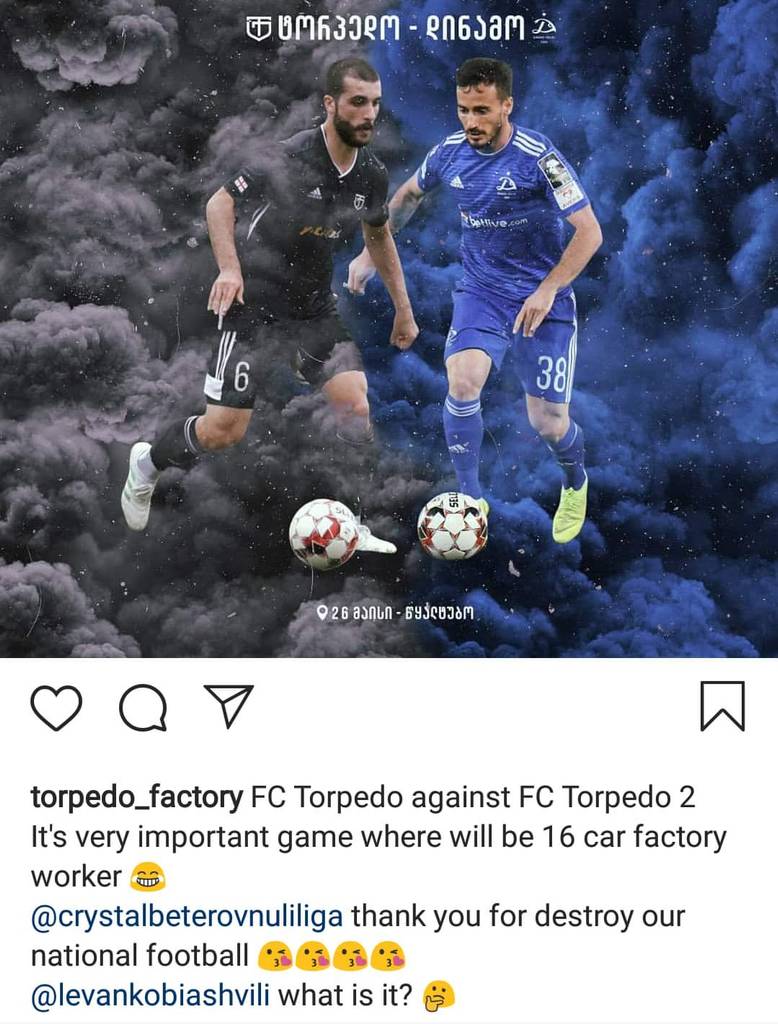
Task: Click the football at the blue player's feet
Action: point(453,526)
